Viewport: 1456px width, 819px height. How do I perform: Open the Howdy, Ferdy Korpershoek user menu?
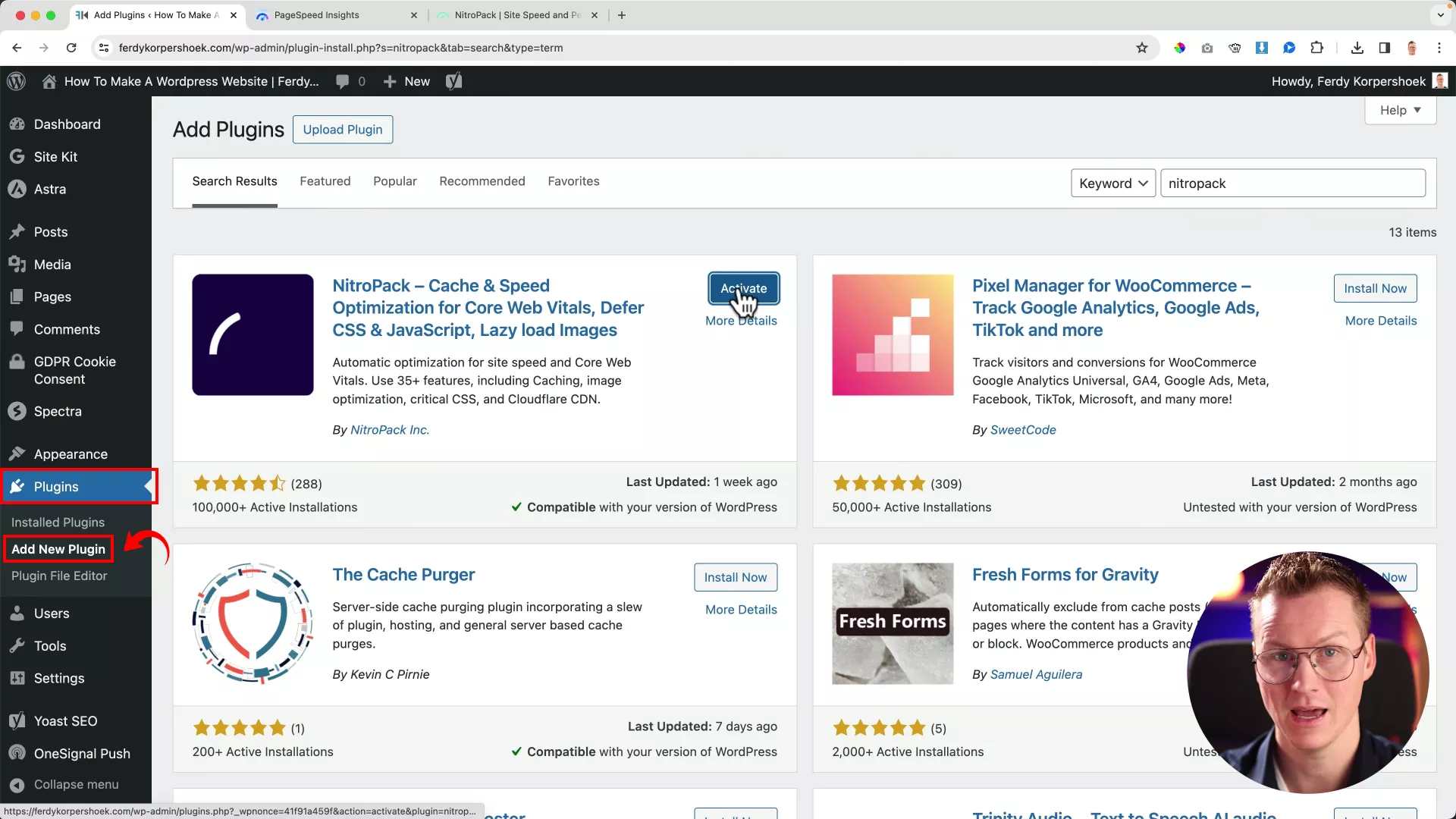point(1357,81)
